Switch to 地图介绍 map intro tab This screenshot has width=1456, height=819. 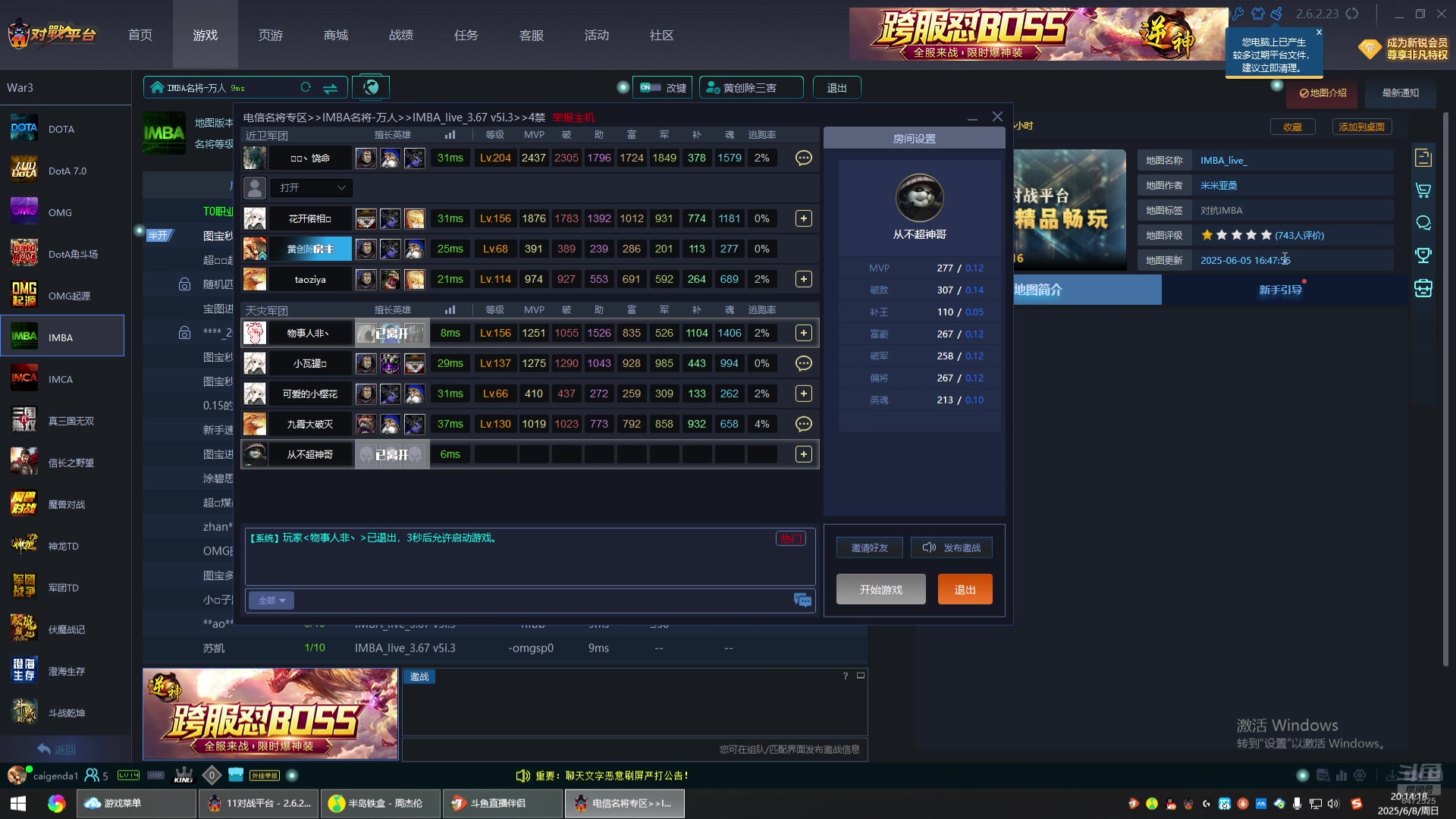1323,93
